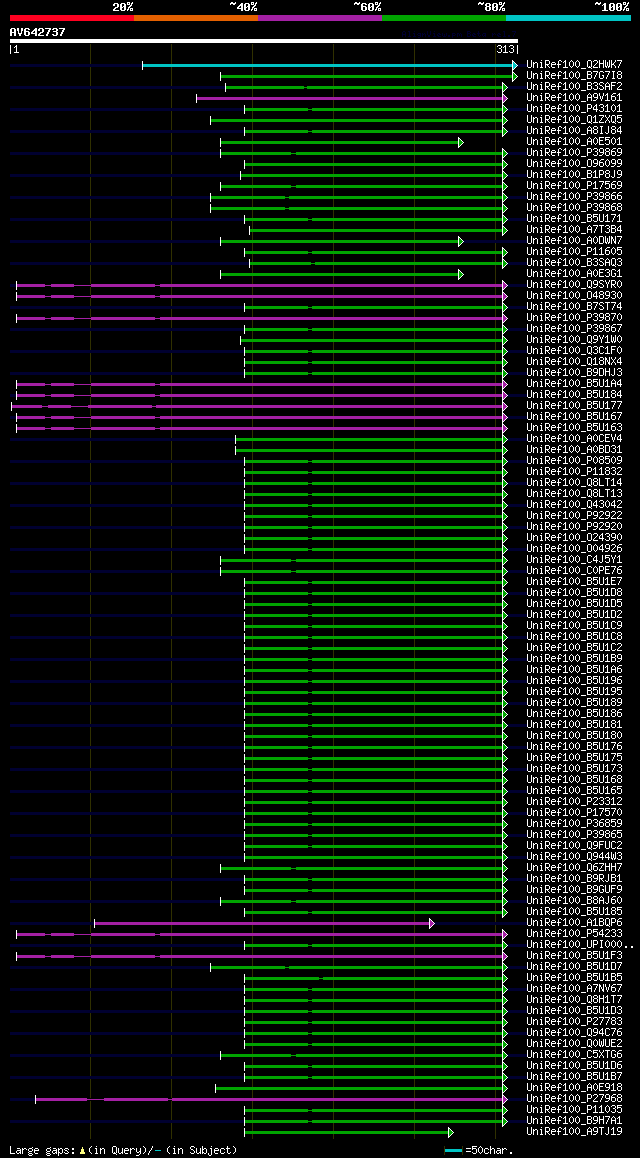This screenshot has width=640, height=1158.
Task: Click the AV642737 query name label
Action: click(x=38, y=32)
